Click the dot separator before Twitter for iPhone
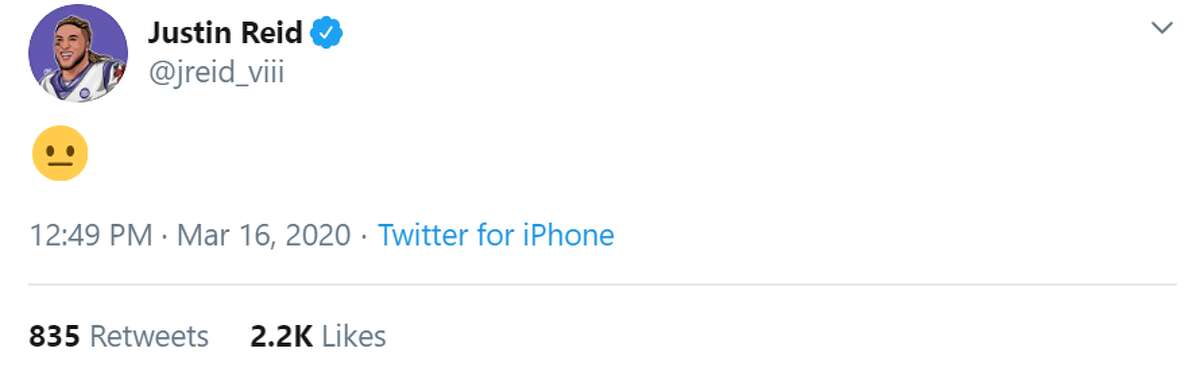This screenshot has width=1200, height=383. click(364, 237)
